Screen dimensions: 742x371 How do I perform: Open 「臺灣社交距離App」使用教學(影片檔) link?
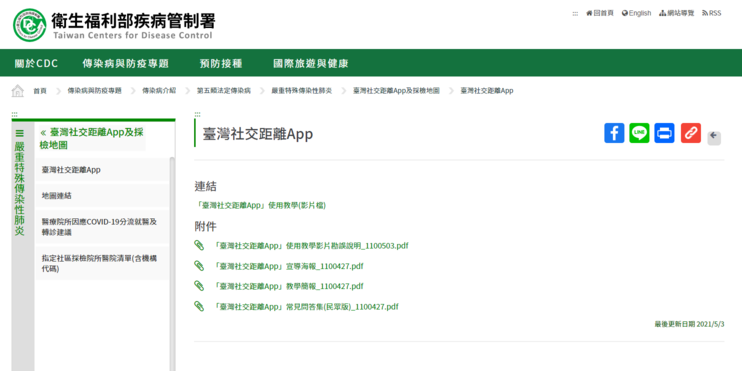point(260,205)
